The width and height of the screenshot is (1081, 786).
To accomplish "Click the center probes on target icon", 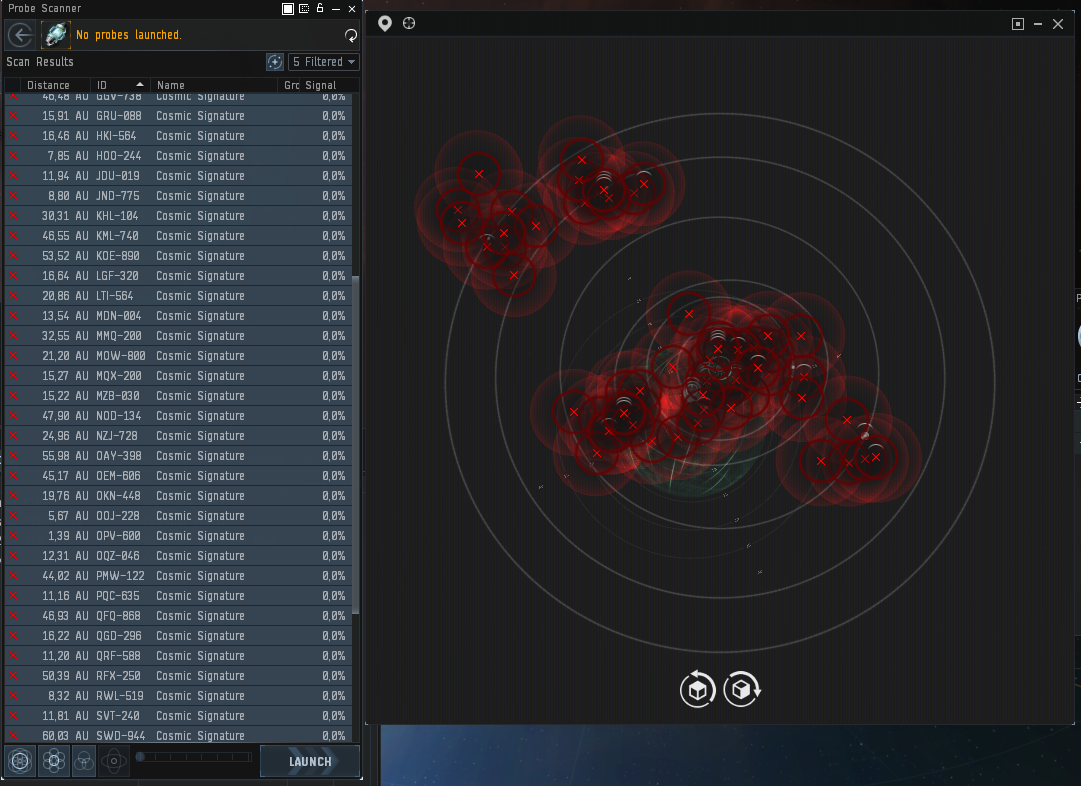I will 114,761.
